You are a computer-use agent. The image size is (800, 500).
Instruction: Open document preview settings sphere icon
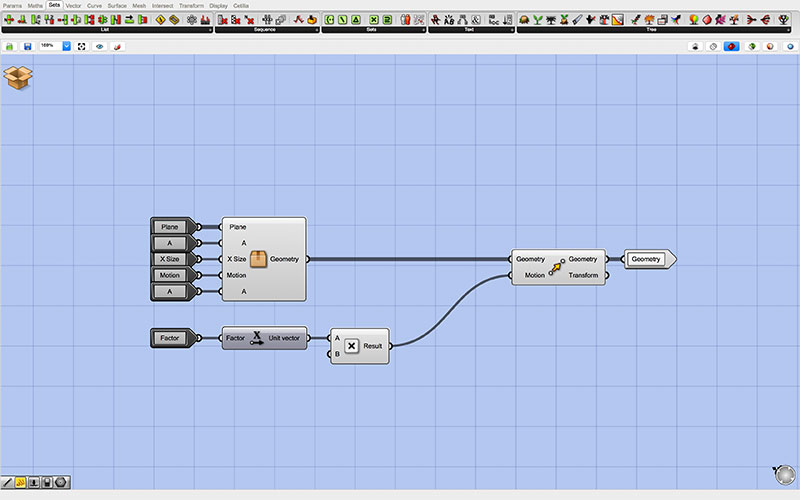click(x=770, y=46)
